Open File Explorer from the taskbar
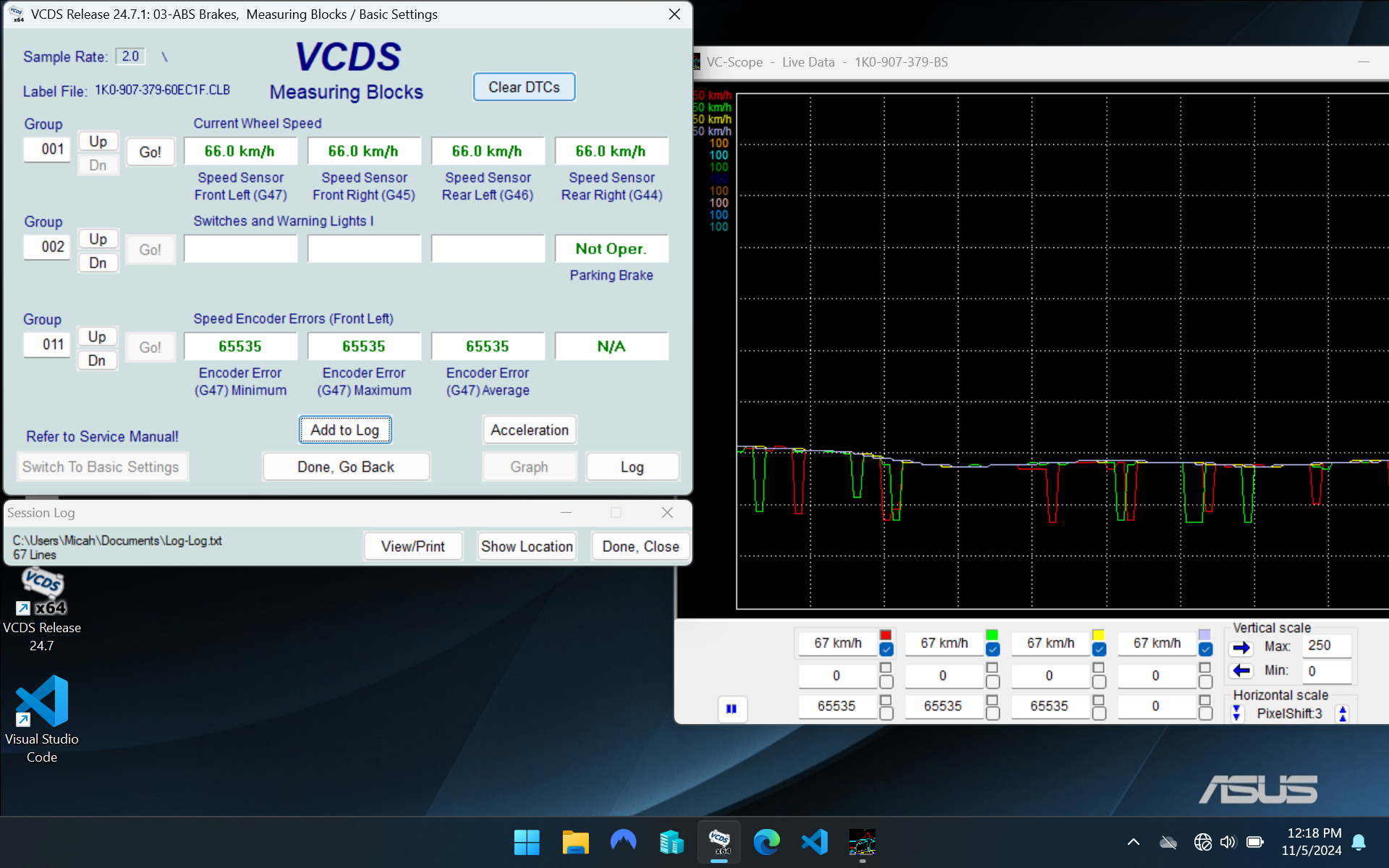This screenshot has height=868, width=1389. click(x=575, y=842)
